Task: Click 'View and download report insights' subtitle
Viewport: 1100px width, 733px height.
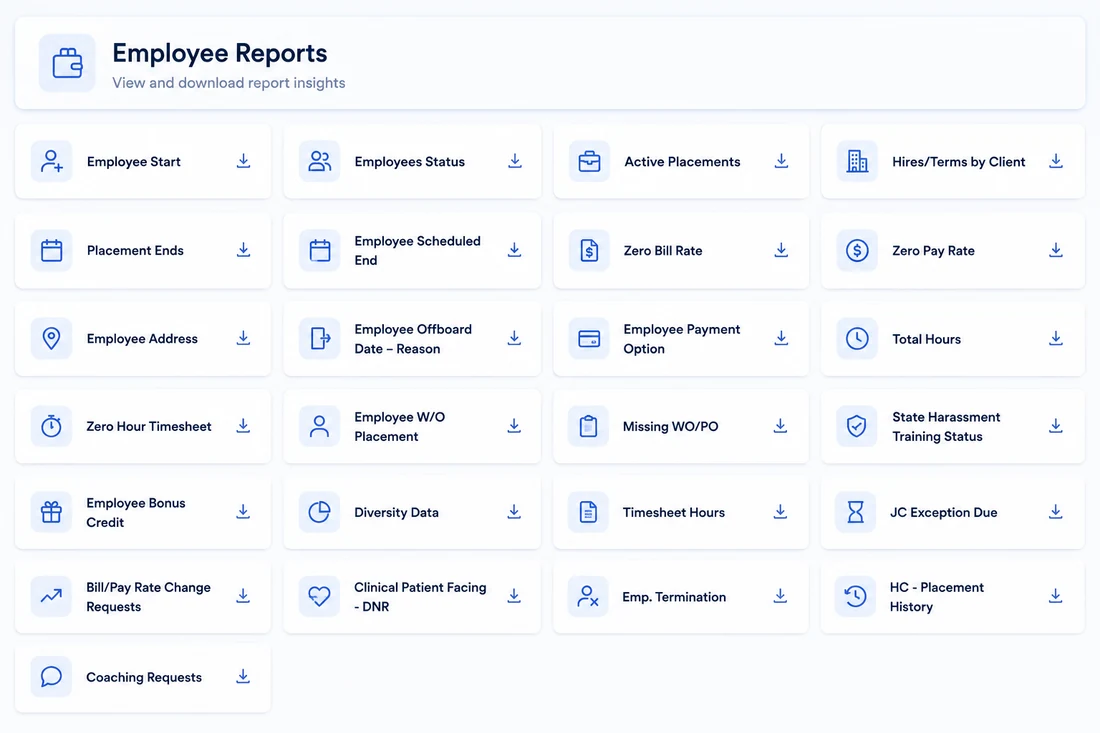Action: point(229,83)
